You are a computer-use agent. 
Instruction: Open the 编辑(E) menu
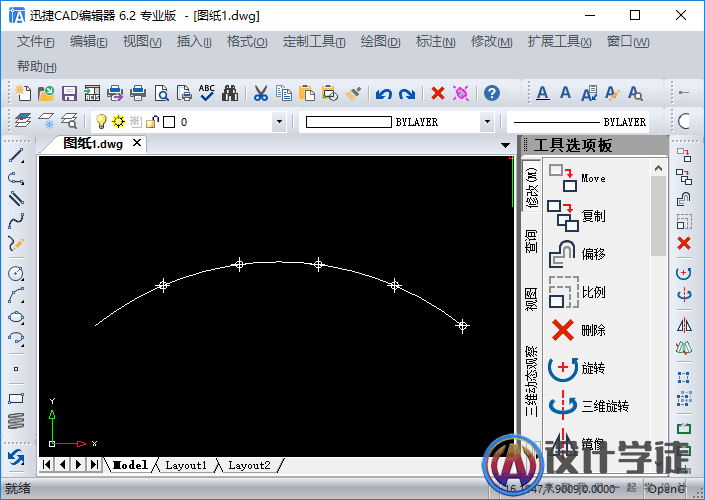coord(89,42)
